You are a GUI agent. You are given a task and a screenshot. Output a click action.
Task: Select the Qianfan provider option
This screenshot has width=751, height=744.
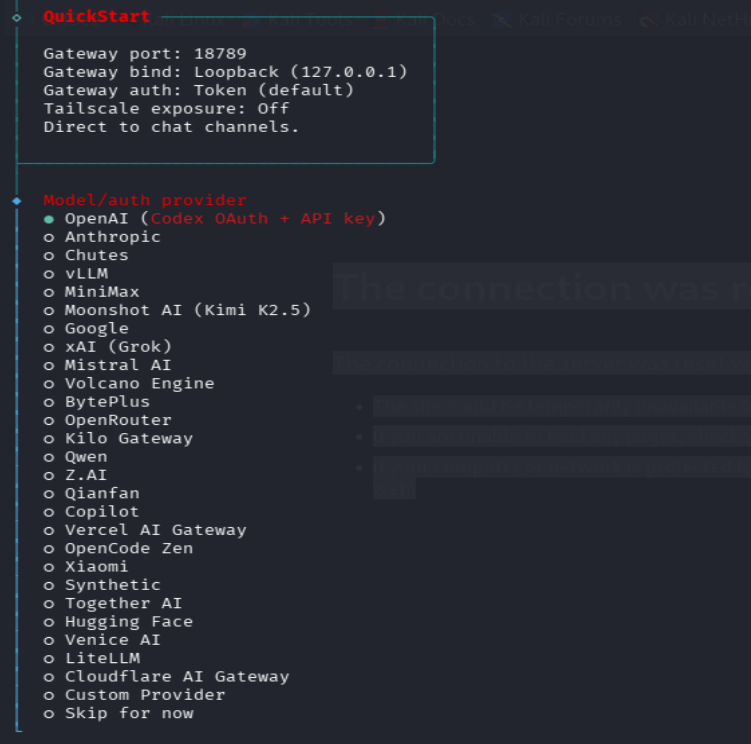click(91, 493)
